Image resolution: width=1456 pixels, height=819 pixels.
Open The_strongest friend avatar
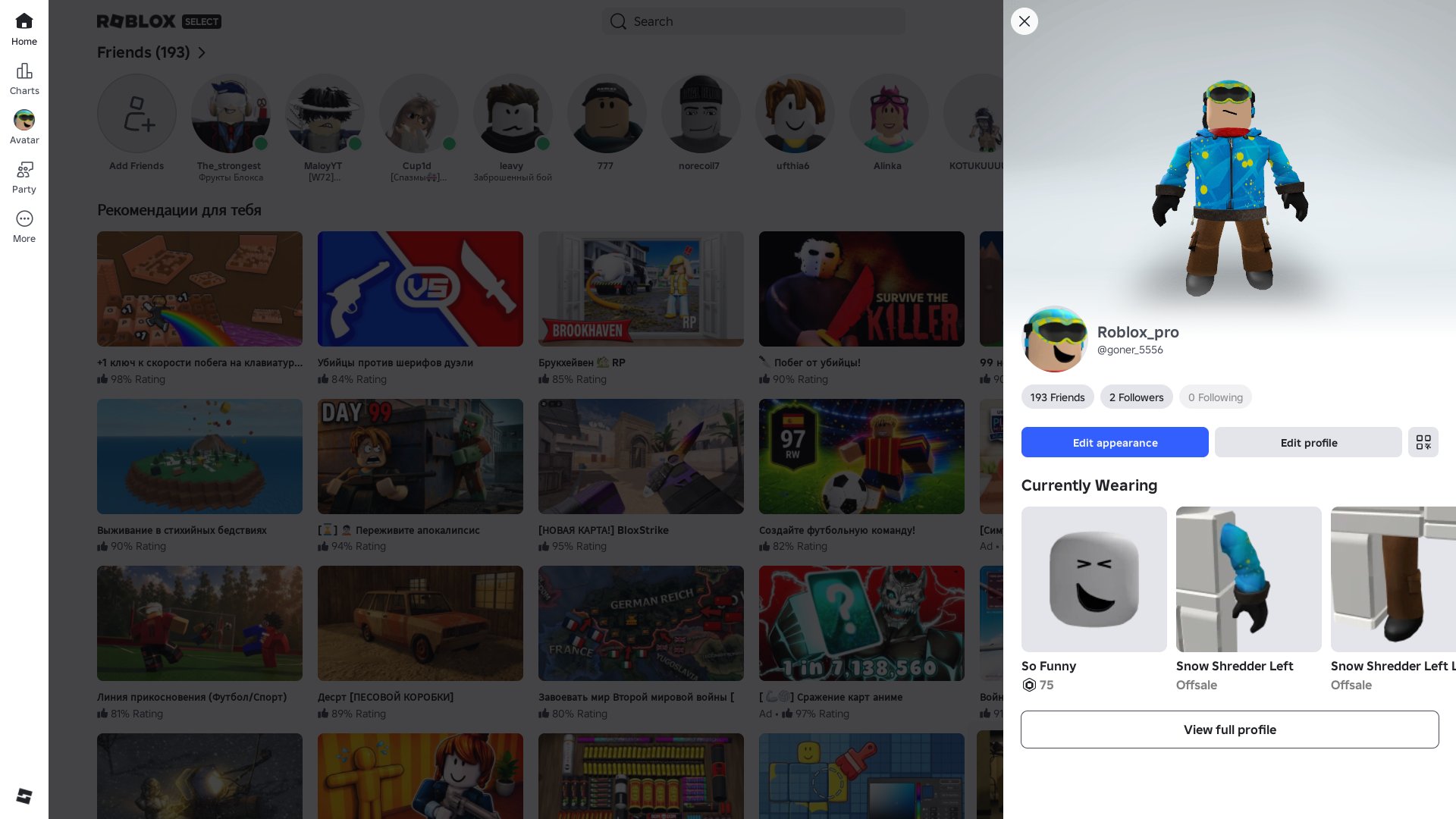tap(231, 114)
